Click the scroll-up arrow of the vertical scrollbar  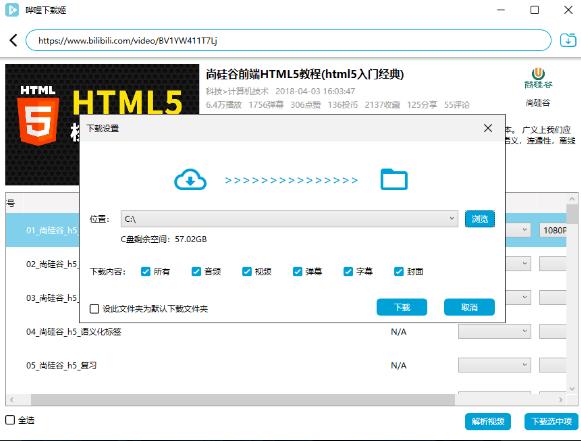pos(572,199)
